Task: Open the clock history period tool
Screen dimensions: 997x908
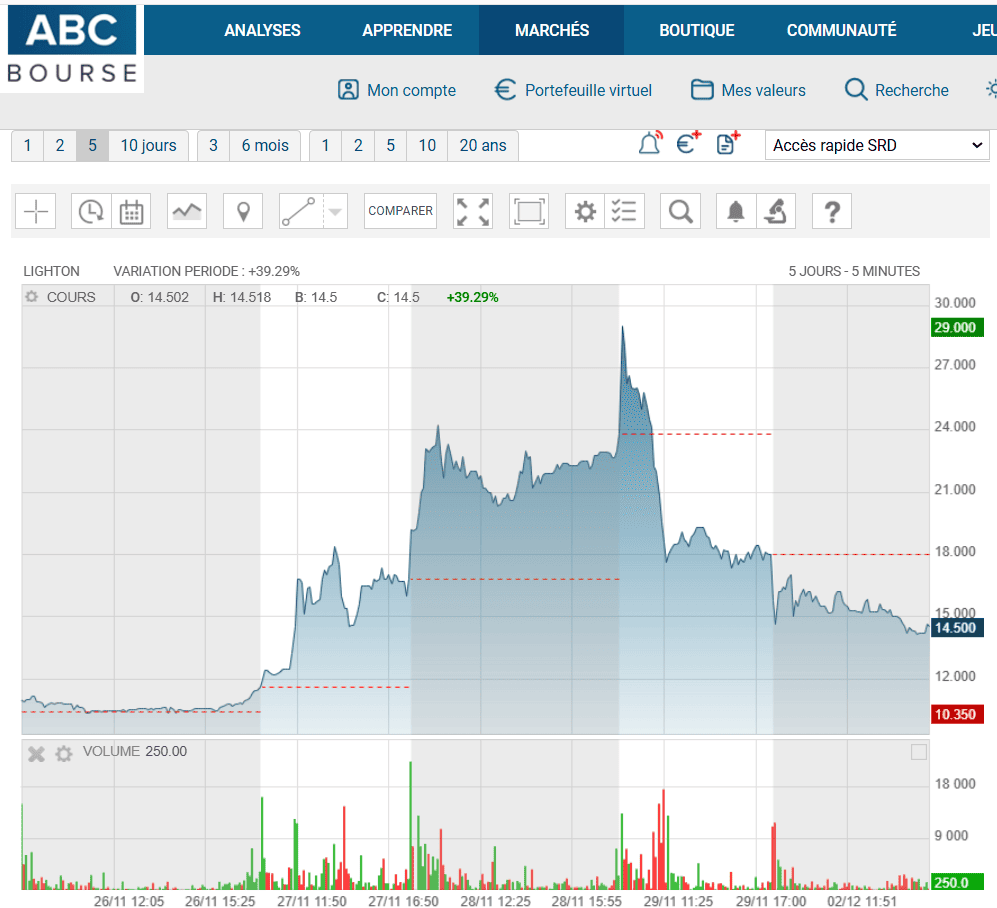Action: pyautogui.click(x=91, y=211)
